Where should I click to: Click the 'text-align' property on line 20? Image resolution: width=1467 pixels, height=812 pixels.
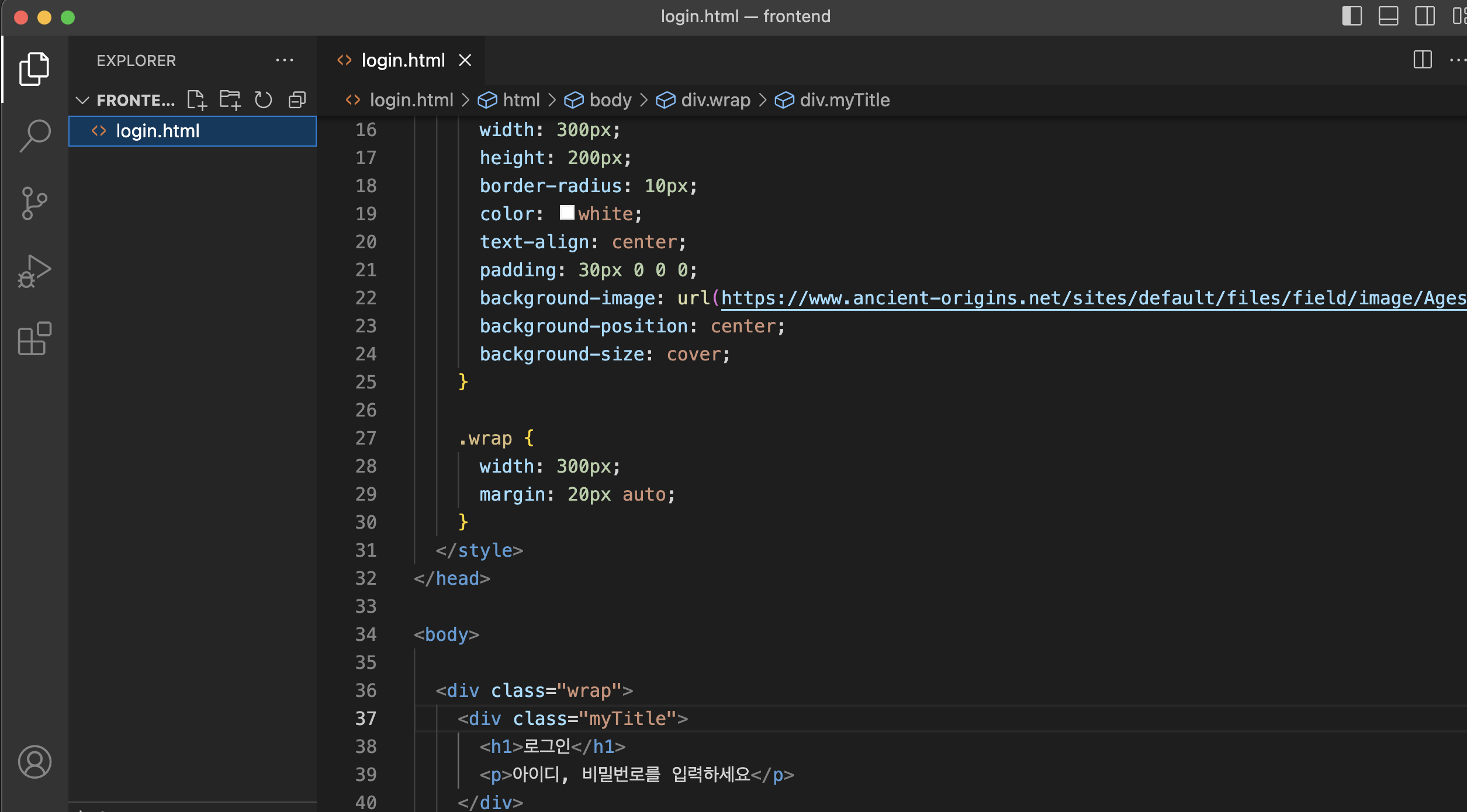(534, 242)
